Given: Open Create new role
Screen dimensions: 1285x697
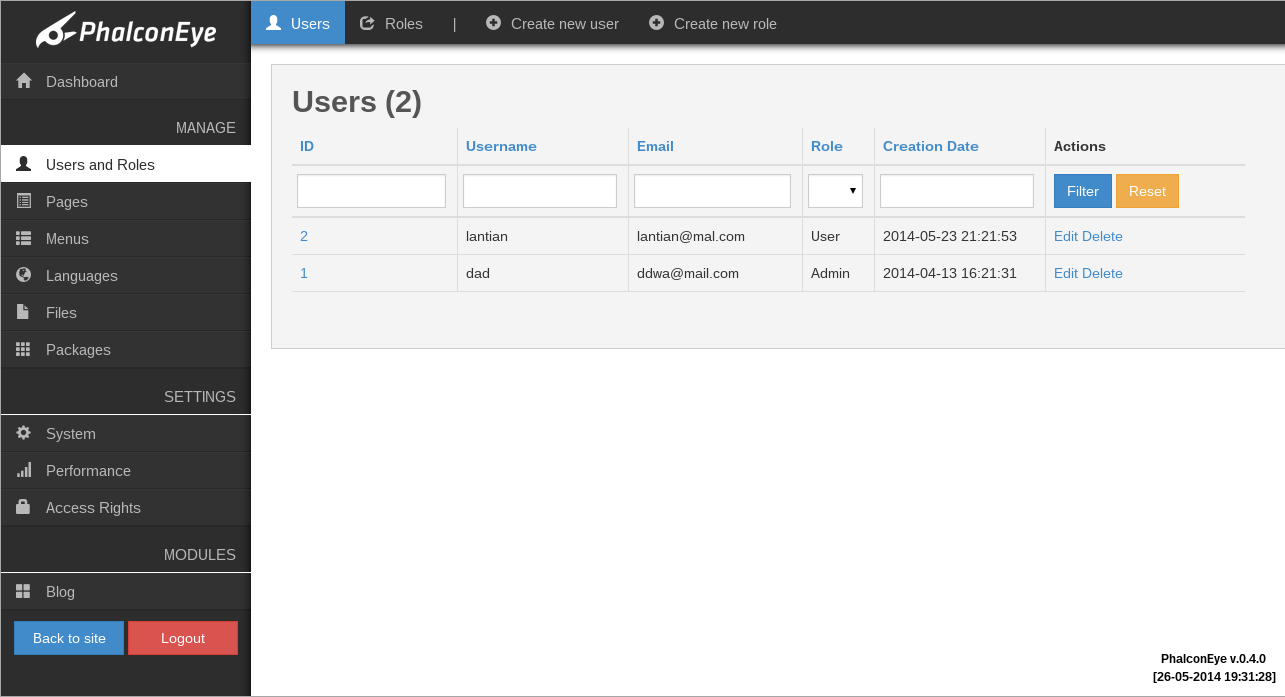Looking at the screenshot, I should [713, 23].
